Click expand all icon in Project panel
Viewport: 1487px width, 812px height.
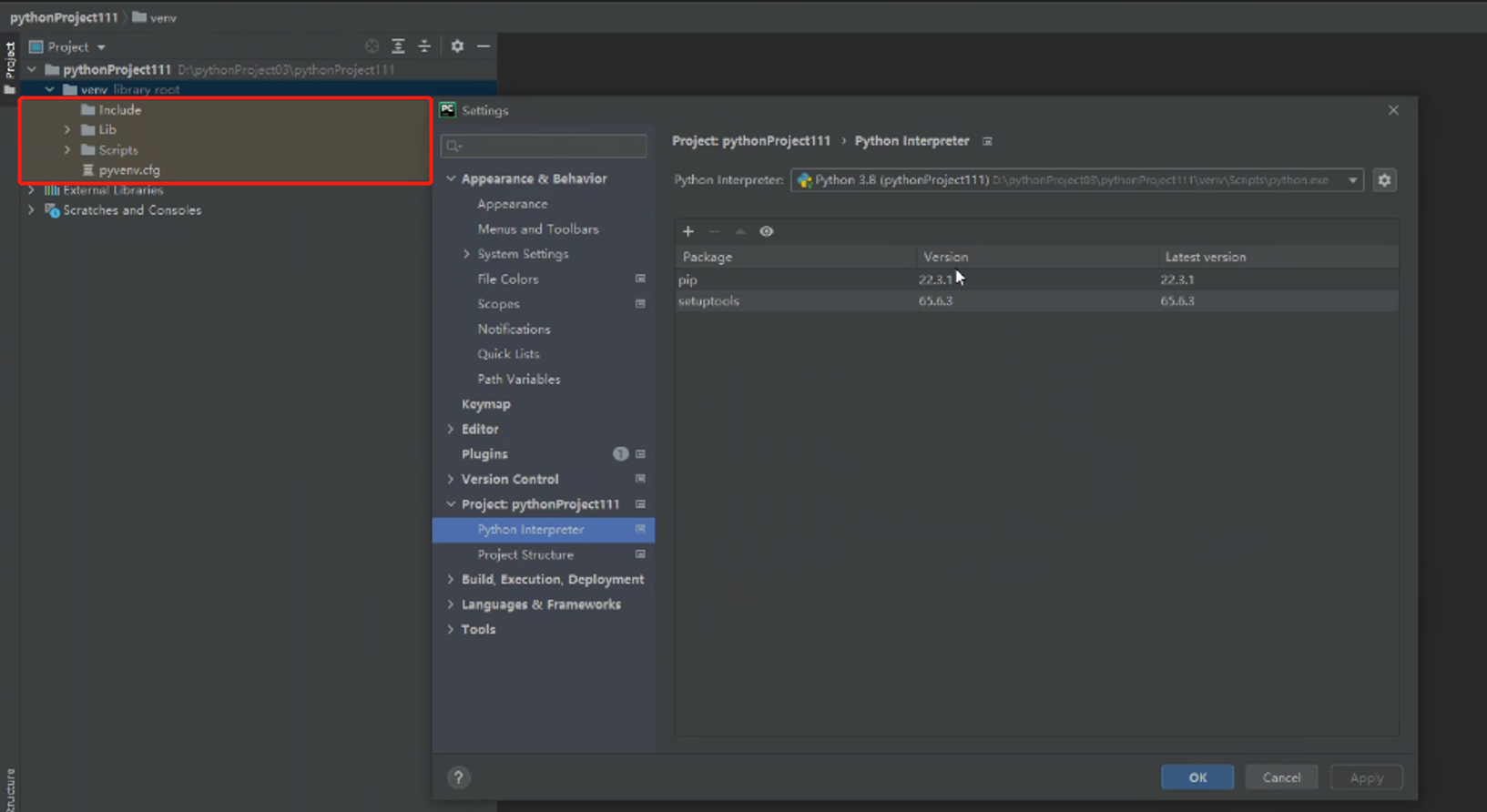398,46
